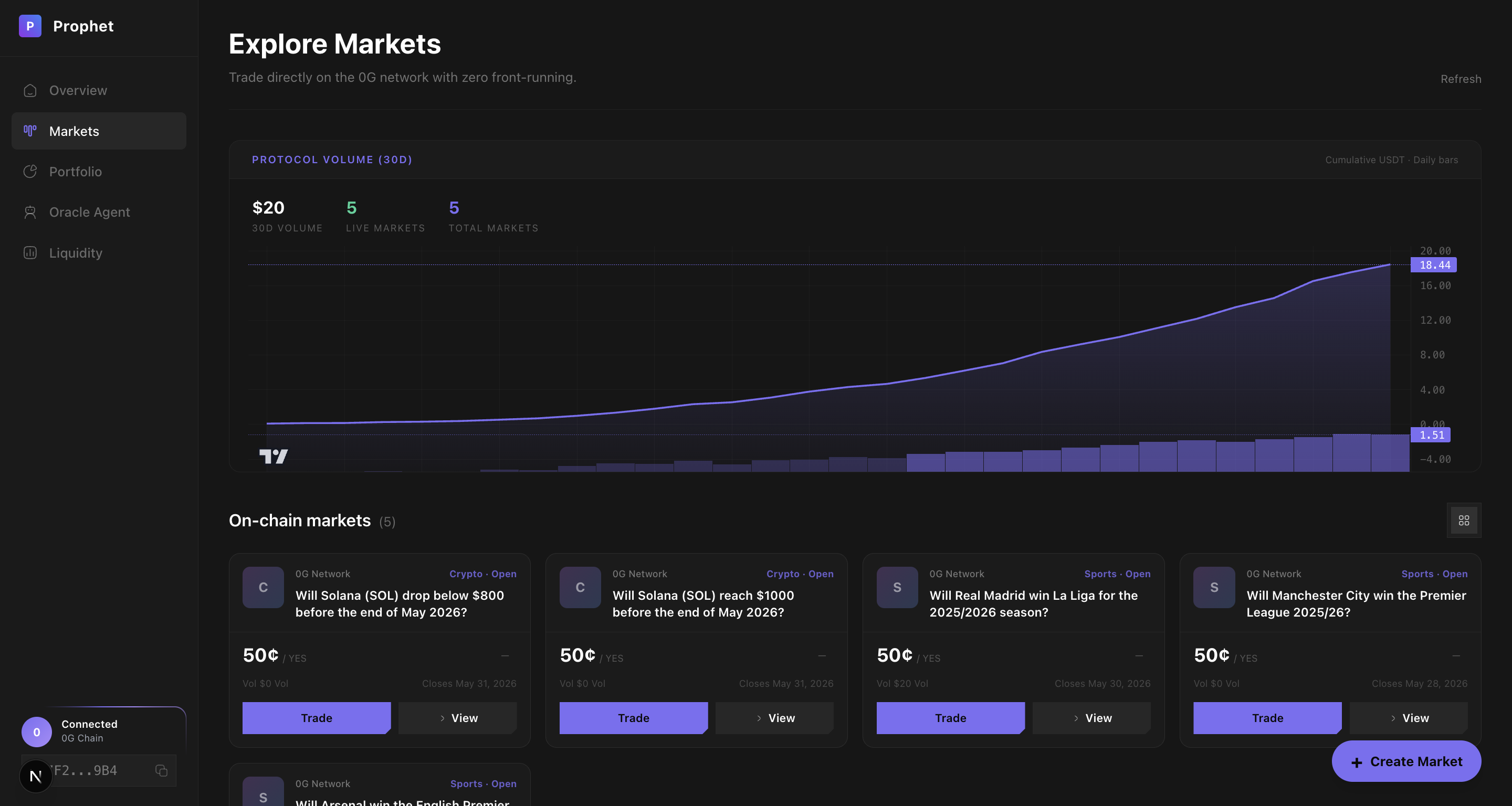Click 'Closes May 30, 2026' text
The height and width of the screenshot is (806, 1512).
click(x=1102, y=683)
